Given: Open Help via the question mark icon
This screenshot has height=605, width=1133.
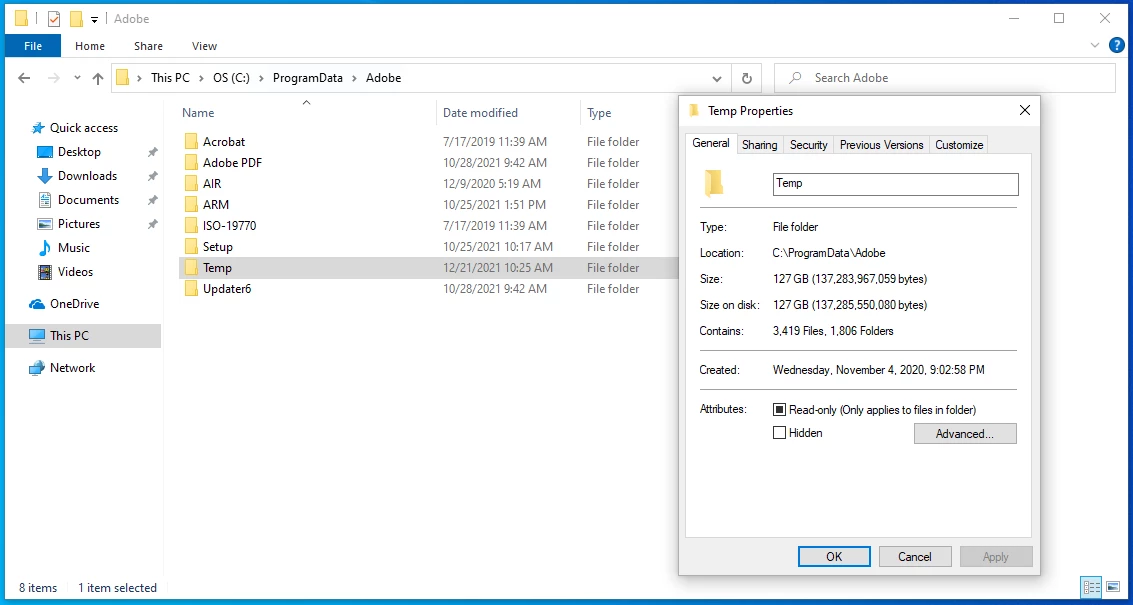Looking at the screenshot, I should [1116, 46].
